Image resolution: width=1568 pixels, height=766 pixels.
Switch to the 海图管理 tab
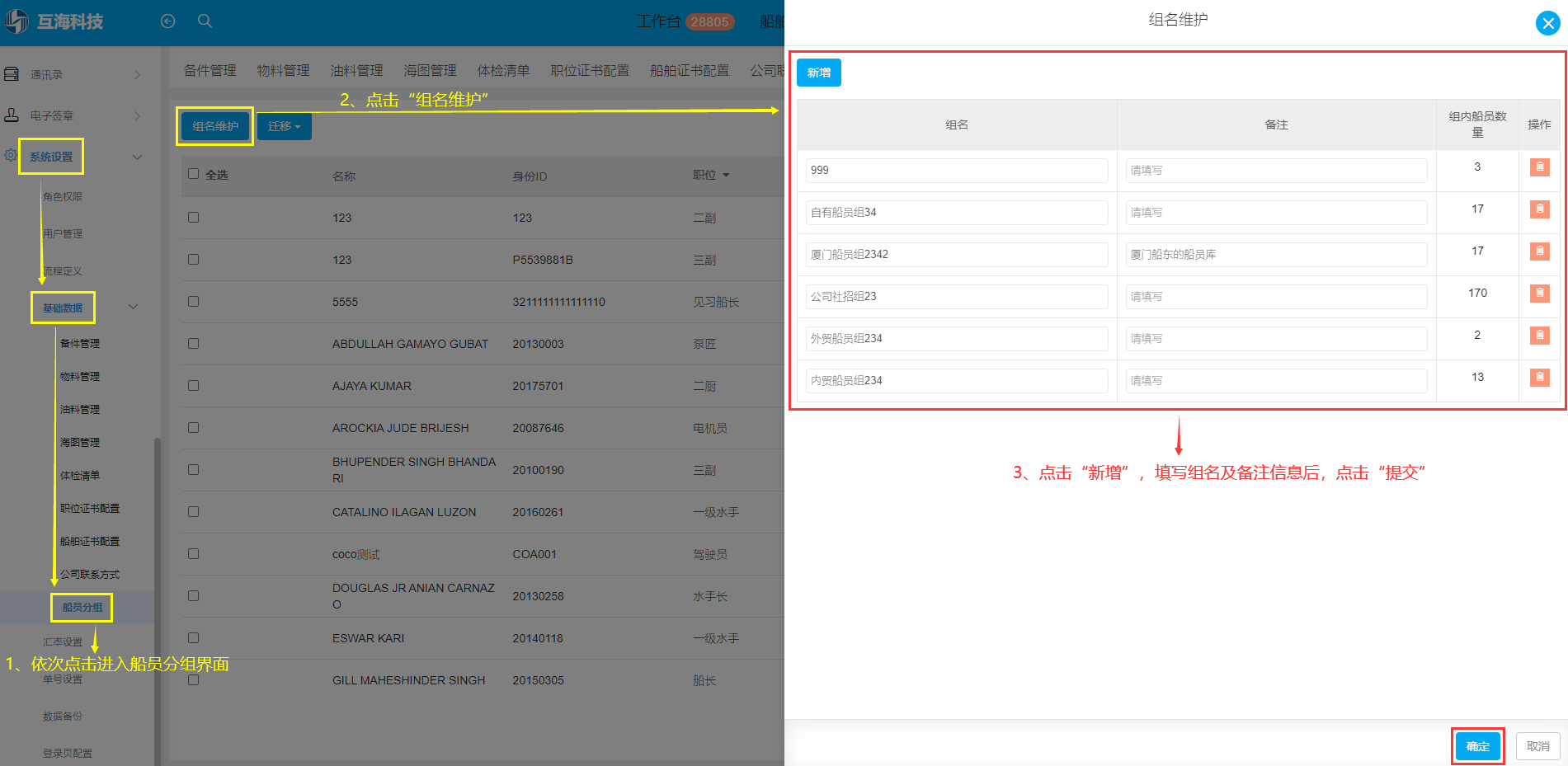pos(430,71)
